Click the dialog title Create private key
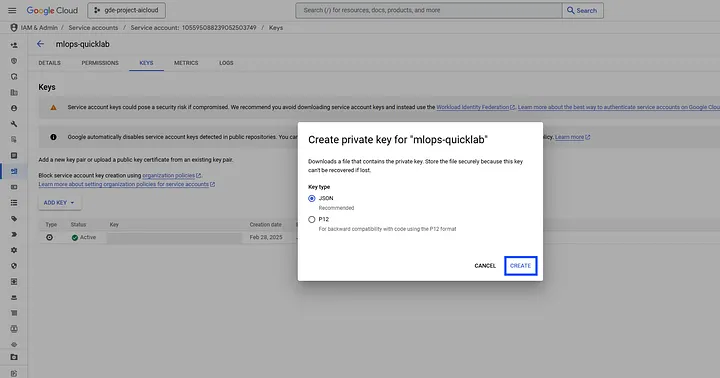 tap(398, 140)
